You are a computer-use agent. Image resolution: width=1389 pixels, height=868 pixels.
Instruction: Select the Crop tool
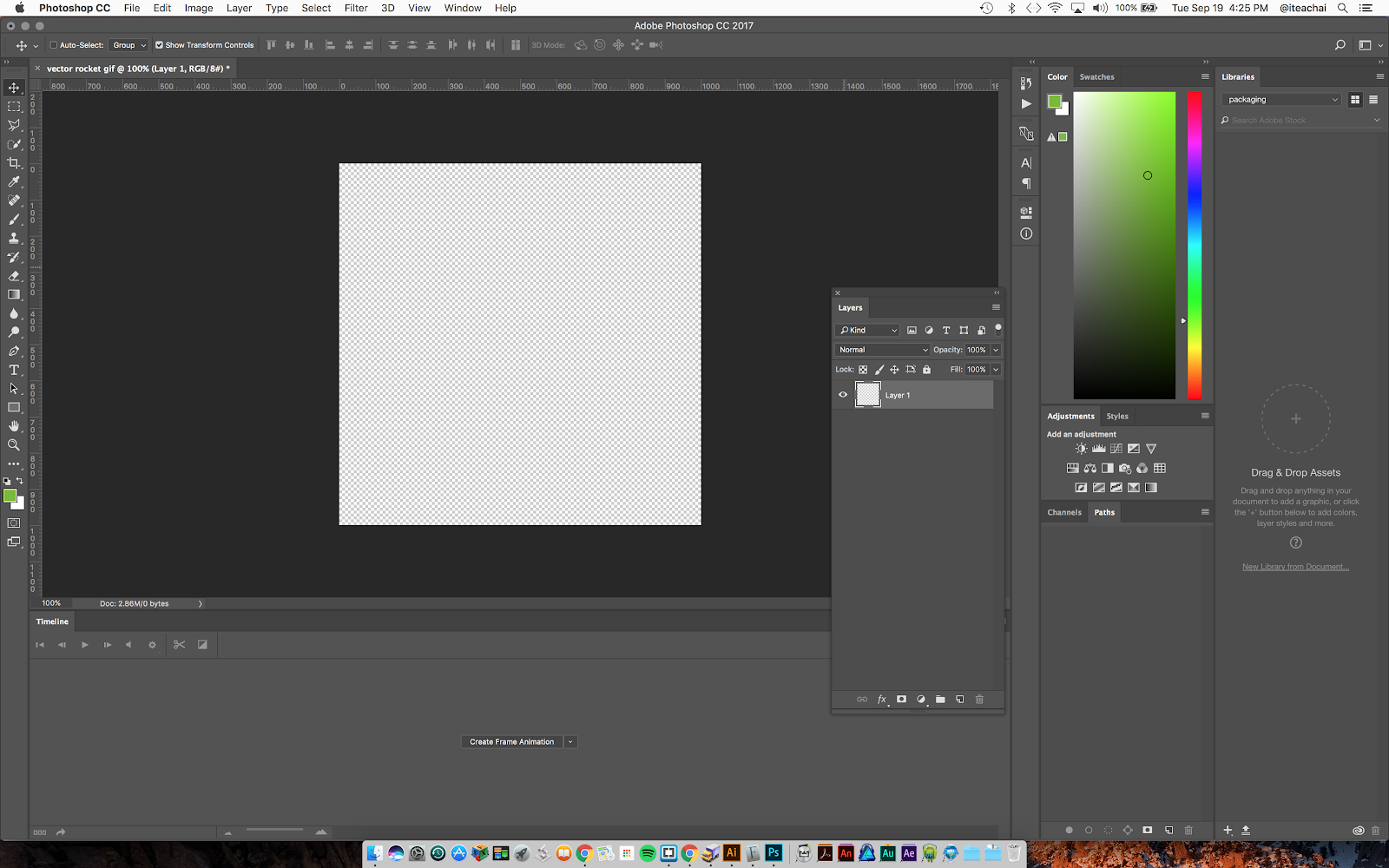[14, 163]
